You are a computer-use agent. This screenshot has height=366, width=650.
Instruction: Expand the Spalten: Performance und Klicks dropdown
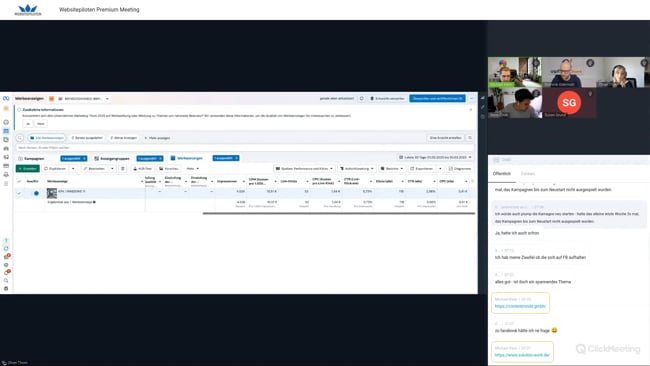(304, 169)
